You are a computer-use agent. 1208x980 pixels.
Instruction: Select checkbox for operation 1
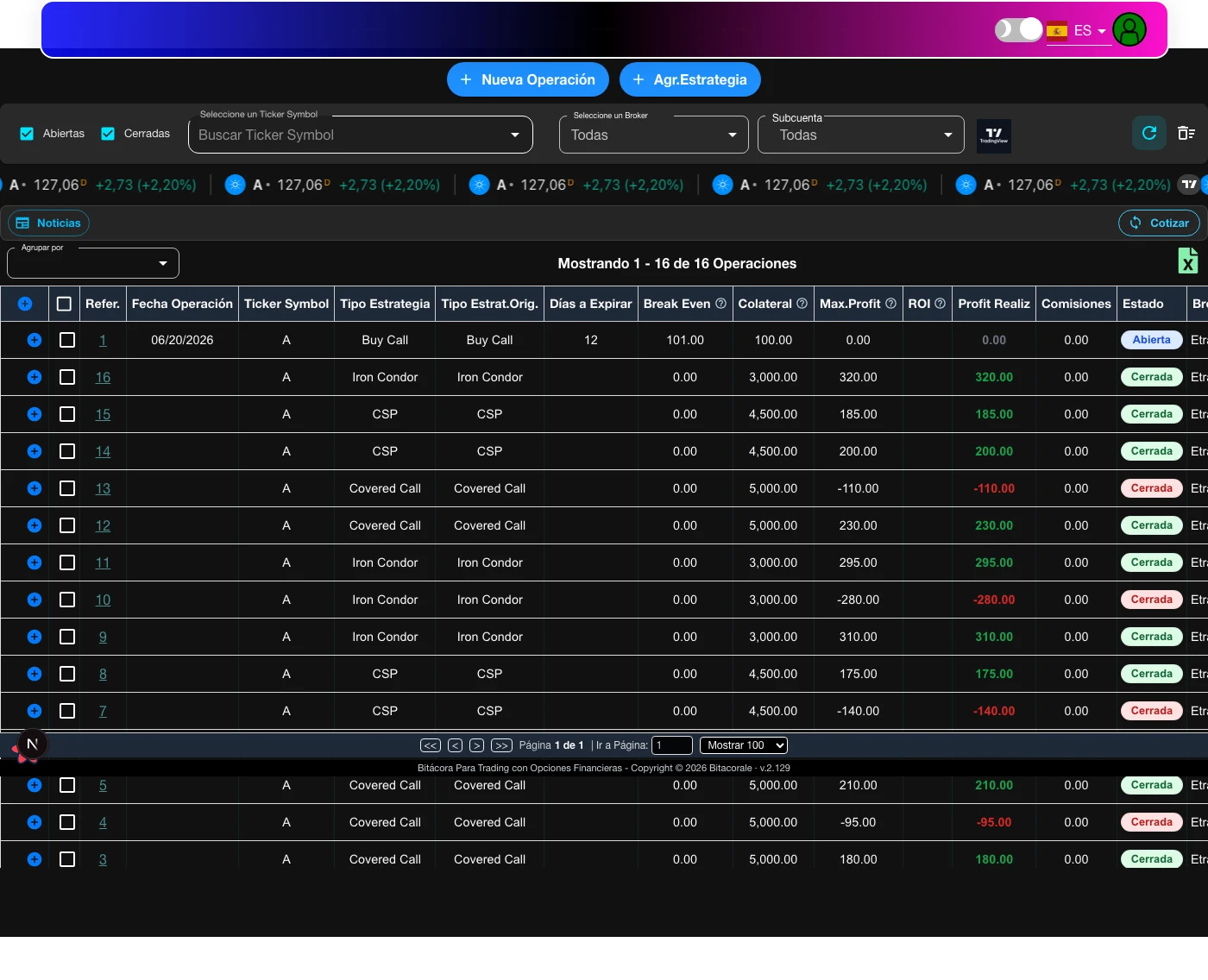[67, 340]
